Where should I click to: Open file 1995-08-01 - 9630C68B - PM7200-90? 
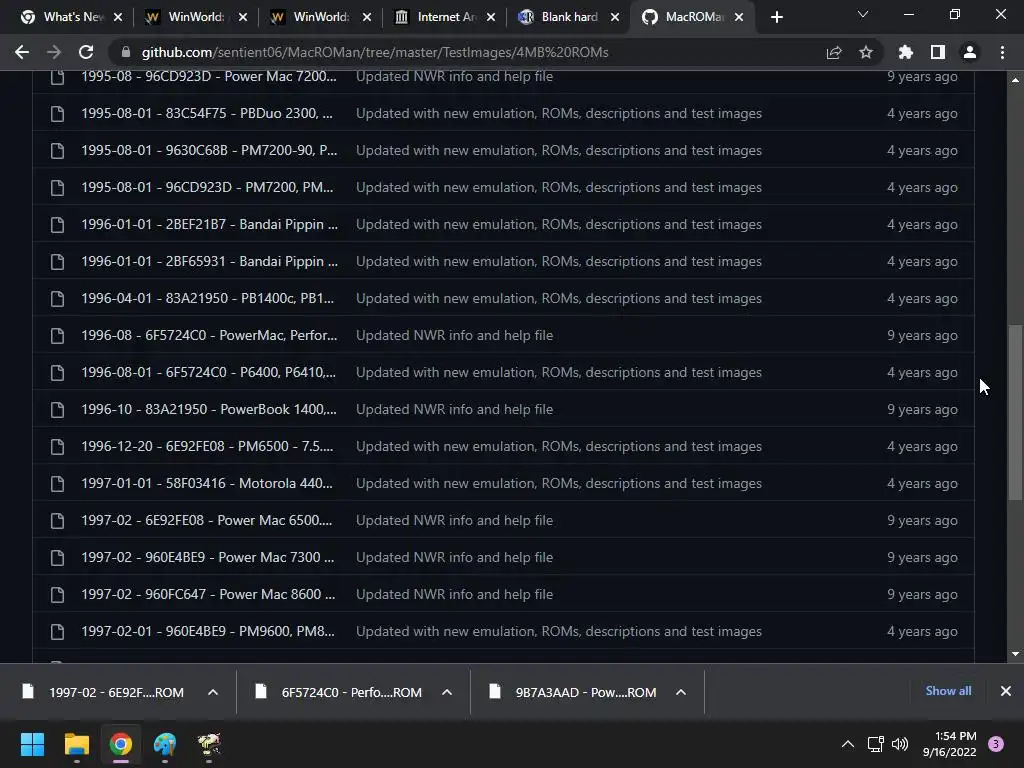[x=209, y=150]
